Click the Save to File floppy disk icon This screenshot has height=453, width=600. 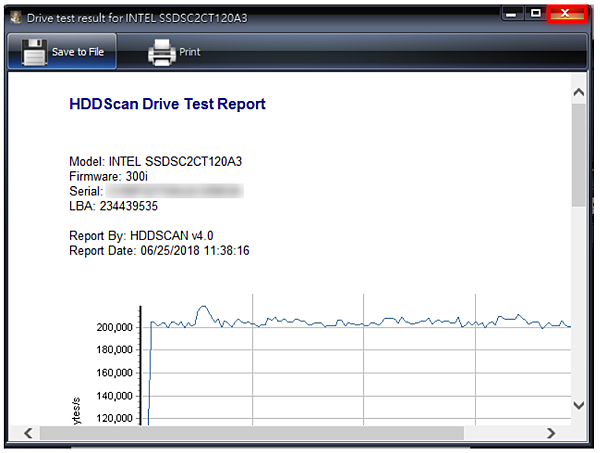point(34,52)
